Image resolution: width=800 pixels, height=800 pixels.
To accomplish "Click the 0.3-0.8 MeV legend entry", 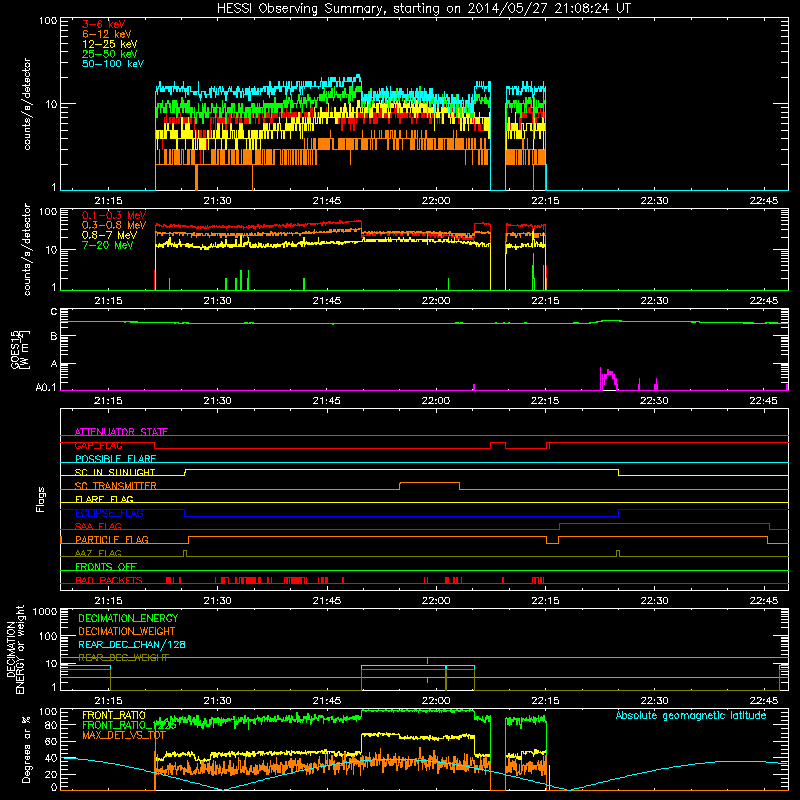I will (114, 225).
